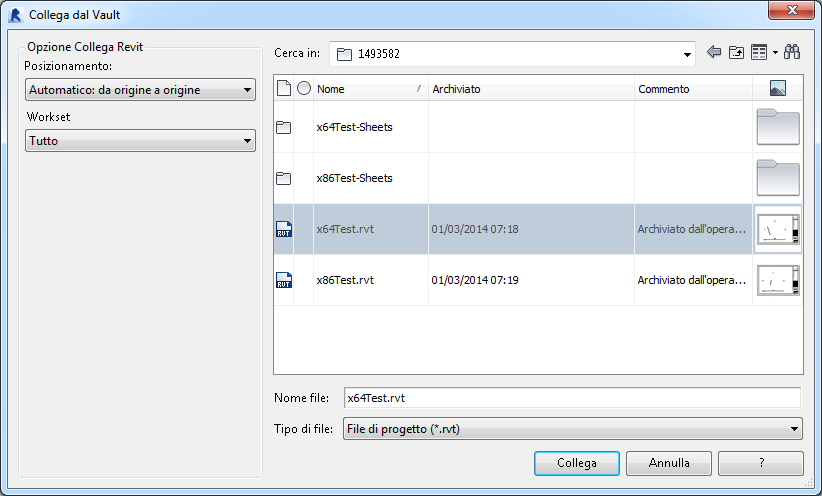
Task: Sort by the Nome column header
Action: click(x=371, y=89)
